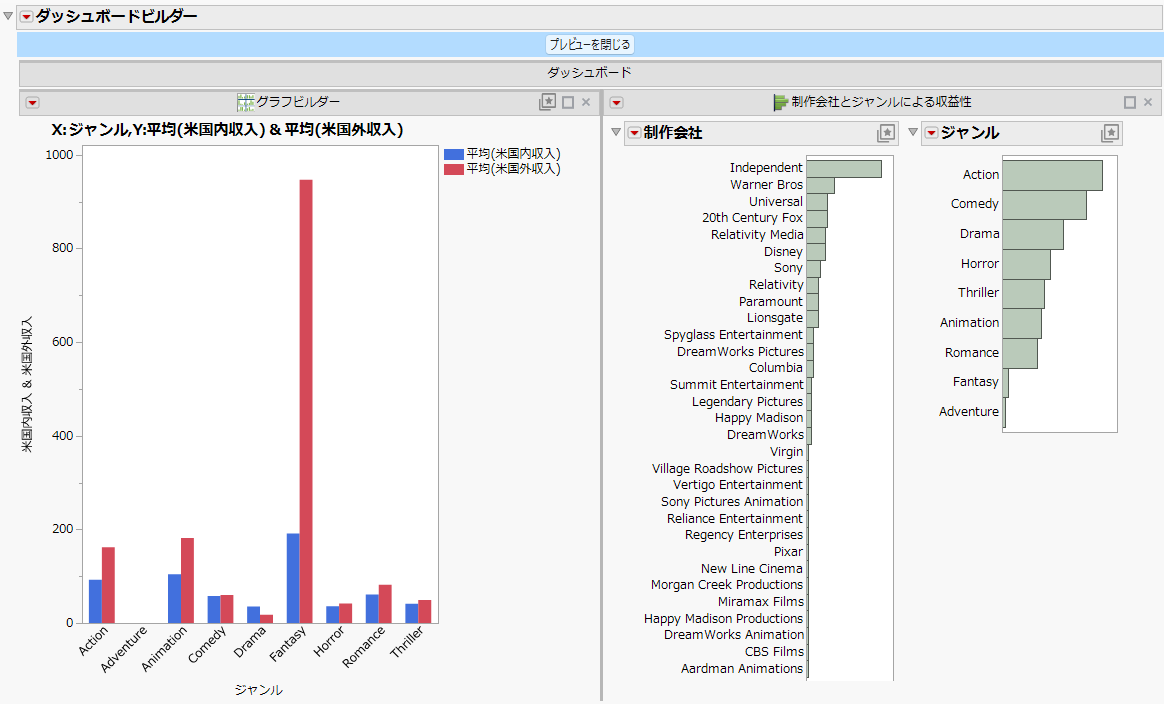Click the New Line Cinema label

coord(752,569)
